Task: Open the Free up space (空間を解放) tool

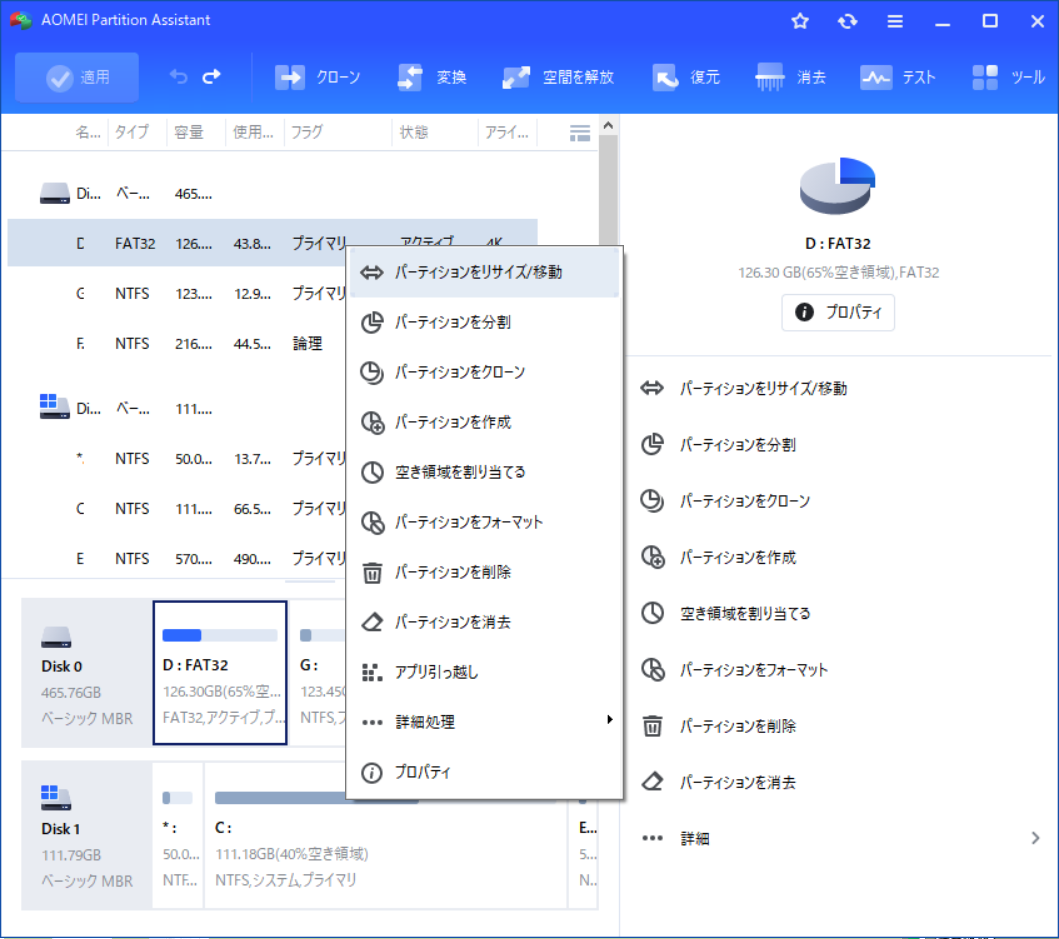Action: click(558, 78)
